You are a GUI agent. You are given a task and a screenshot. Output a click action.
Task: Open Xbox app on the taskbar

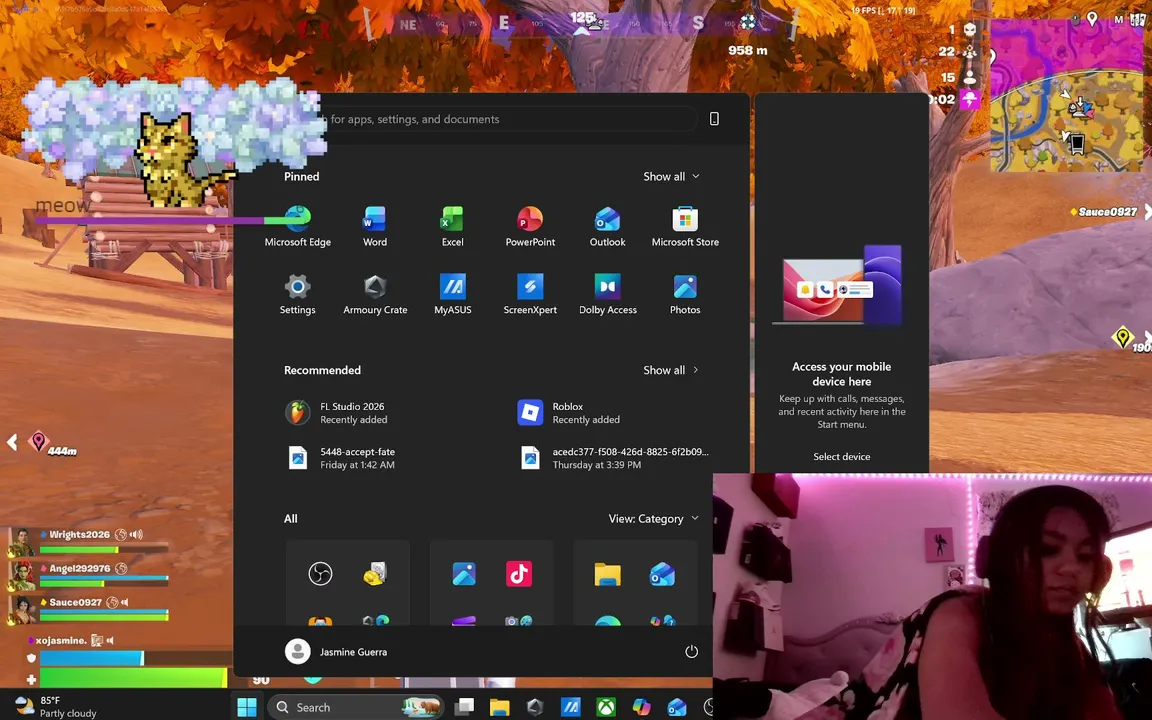pos(605,707)
